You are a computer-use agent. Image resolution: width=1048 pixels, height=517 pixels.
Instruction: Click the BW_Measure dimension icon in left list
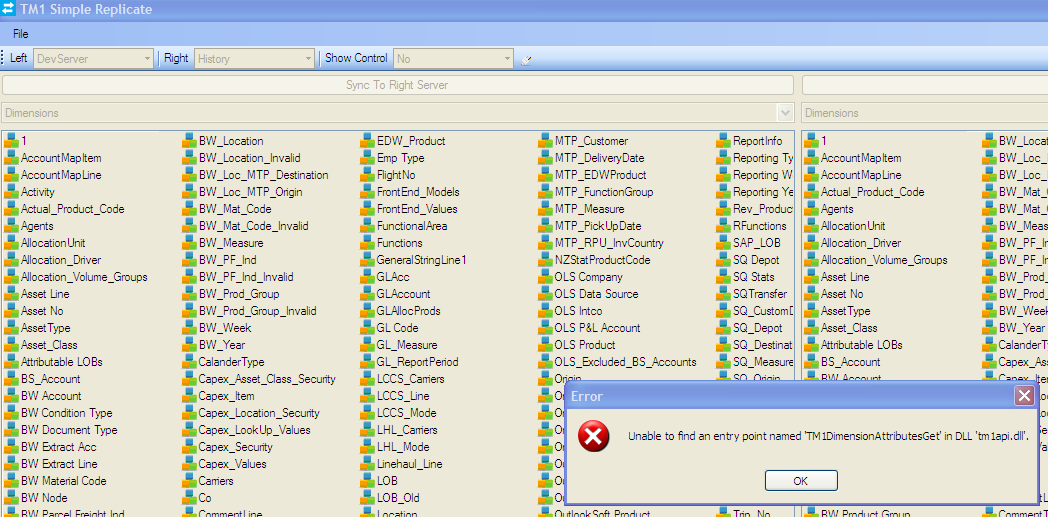[x=188, y=242]
